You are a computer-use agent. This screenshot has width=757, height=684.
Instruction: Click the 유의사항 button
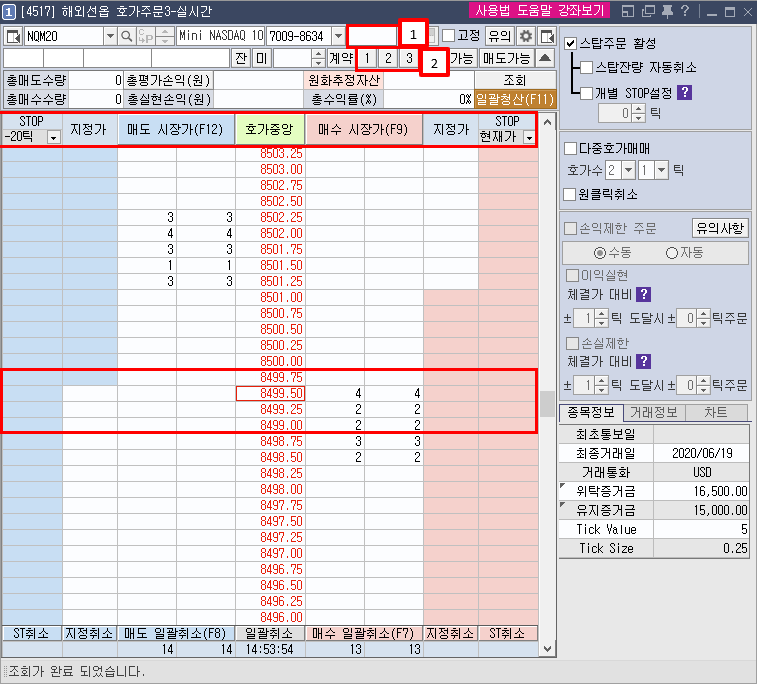(720, 228)
